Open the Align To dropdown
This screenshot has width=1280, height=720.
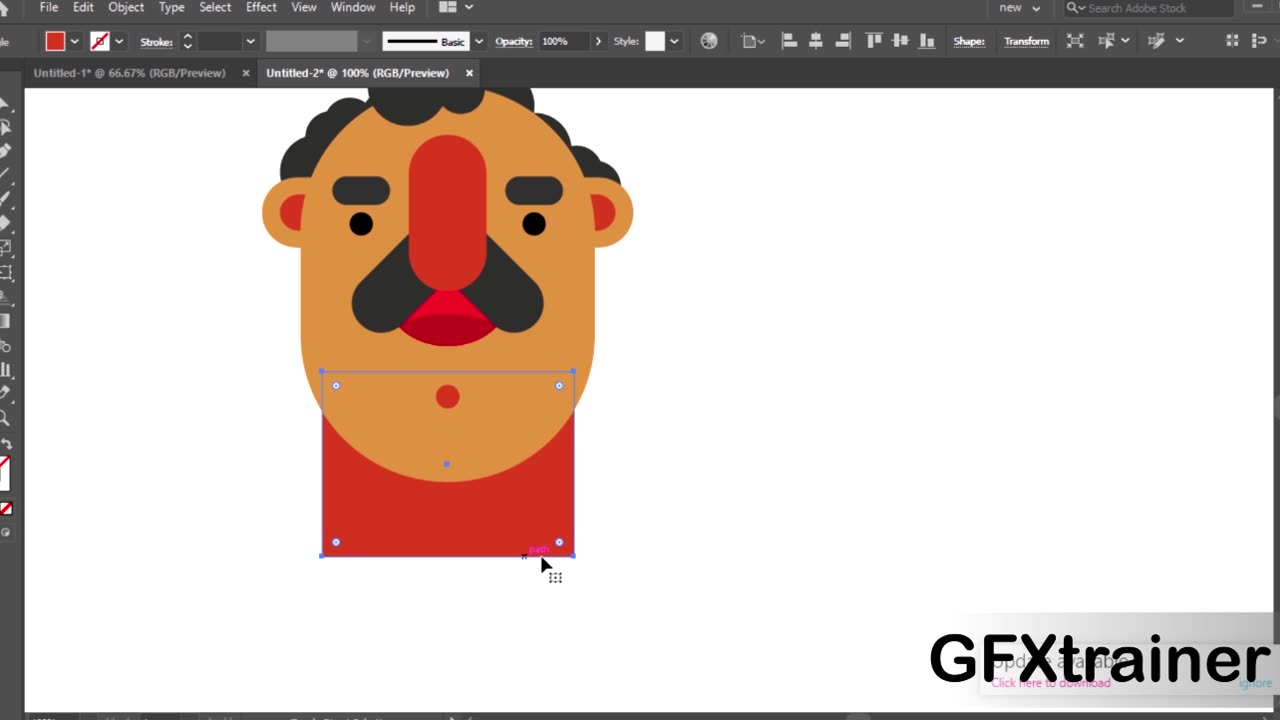coord(755,41)
